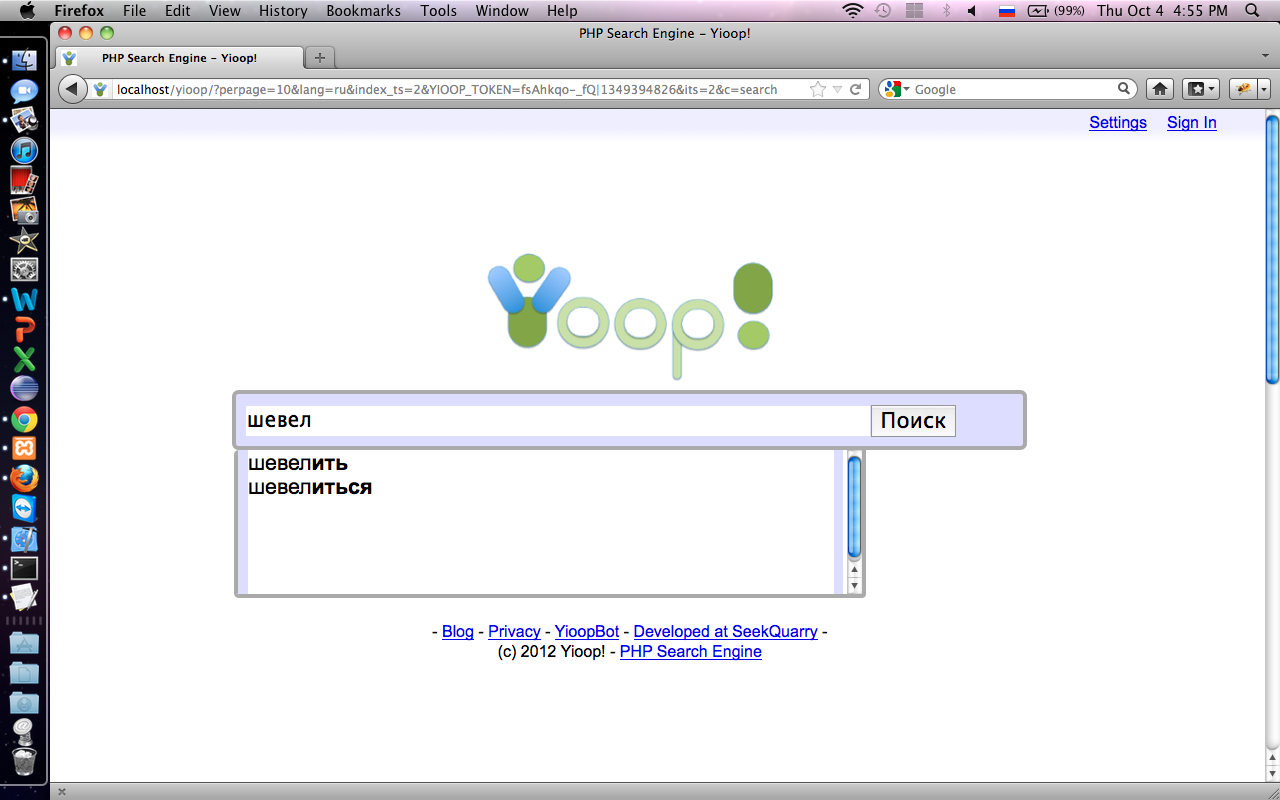
Task: Open the Trash in the dock
Action: tap(24, 762)
